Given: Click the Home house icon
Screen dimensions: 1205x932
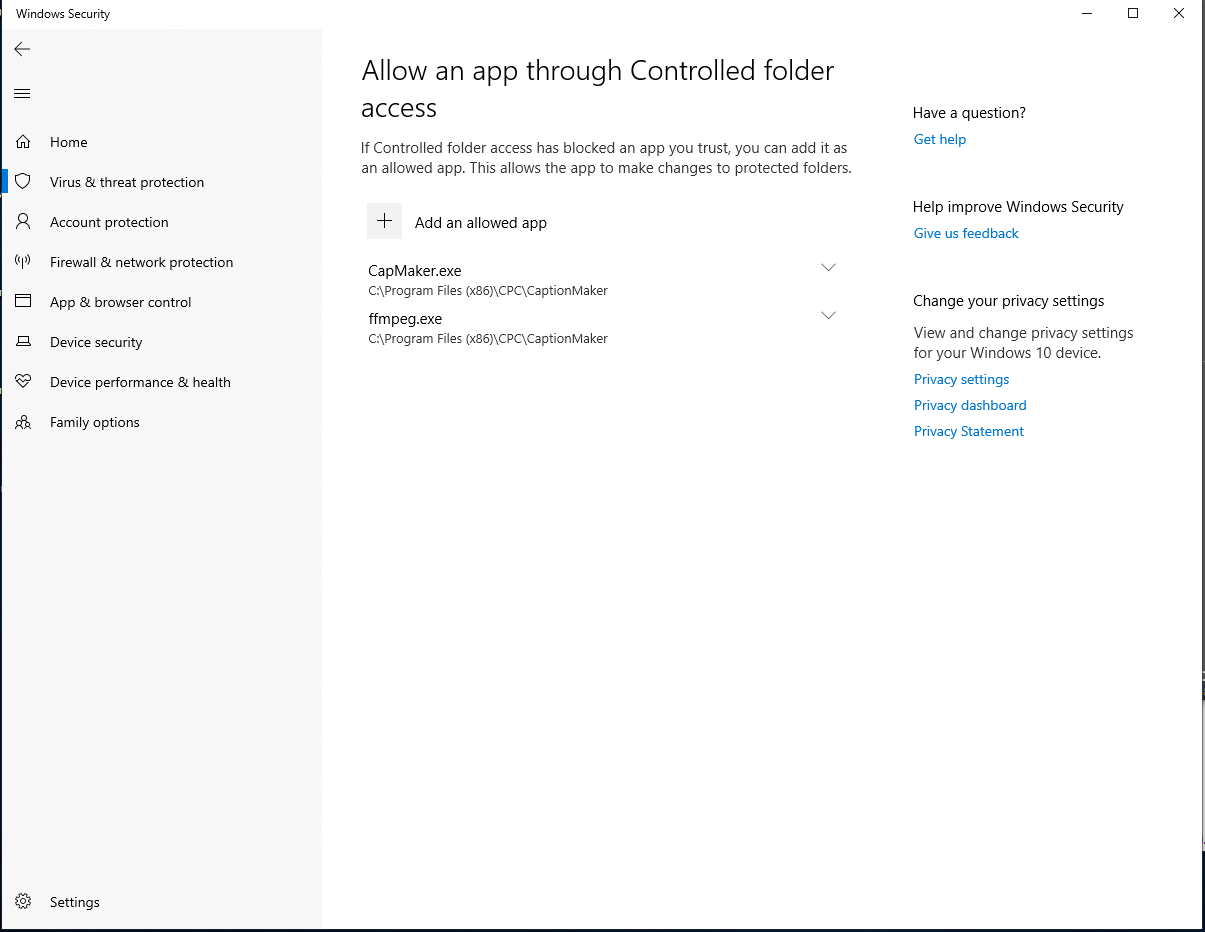Looking at the screenshot, I should point(23,142).
